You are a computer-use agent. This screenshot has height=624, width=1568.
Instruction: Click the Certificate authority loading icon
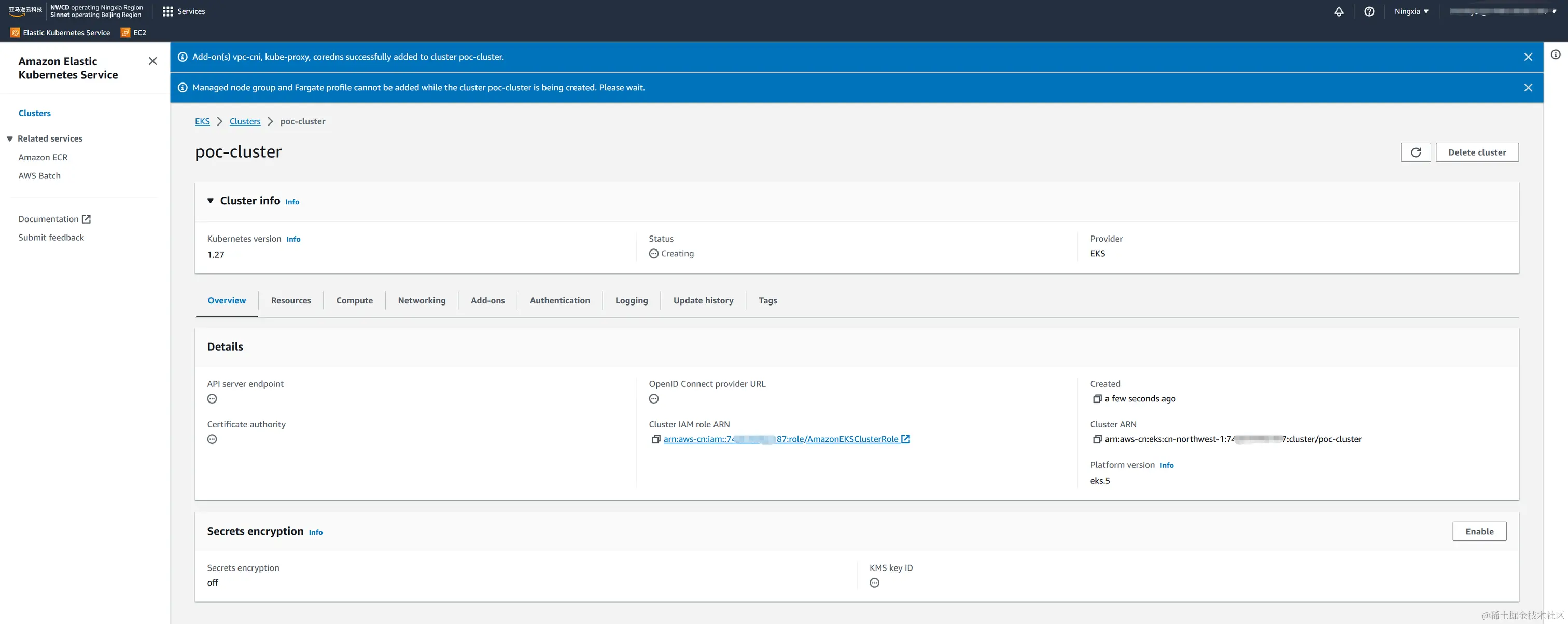tap(212, 439)
